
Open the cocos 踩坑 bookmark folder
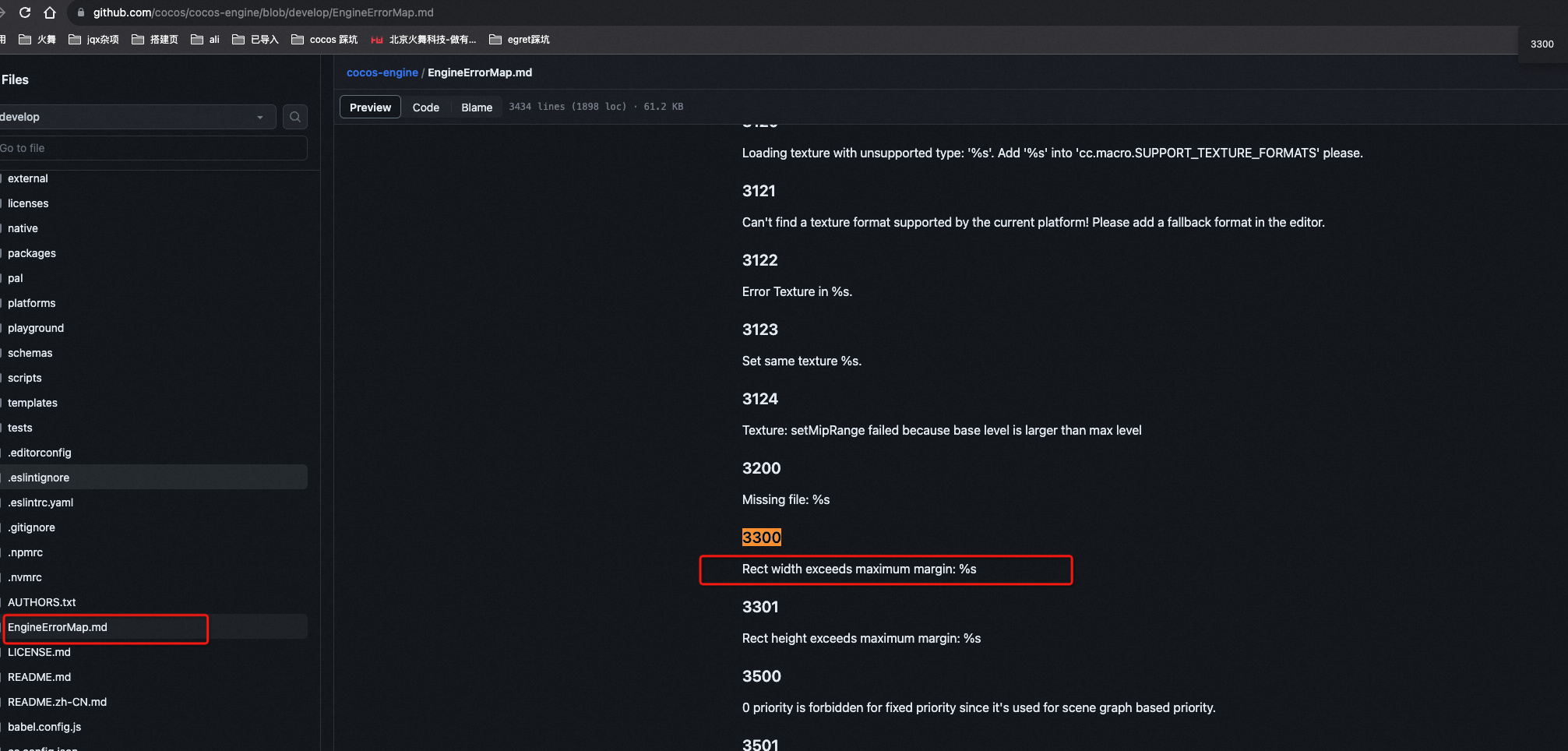(324, 40)
